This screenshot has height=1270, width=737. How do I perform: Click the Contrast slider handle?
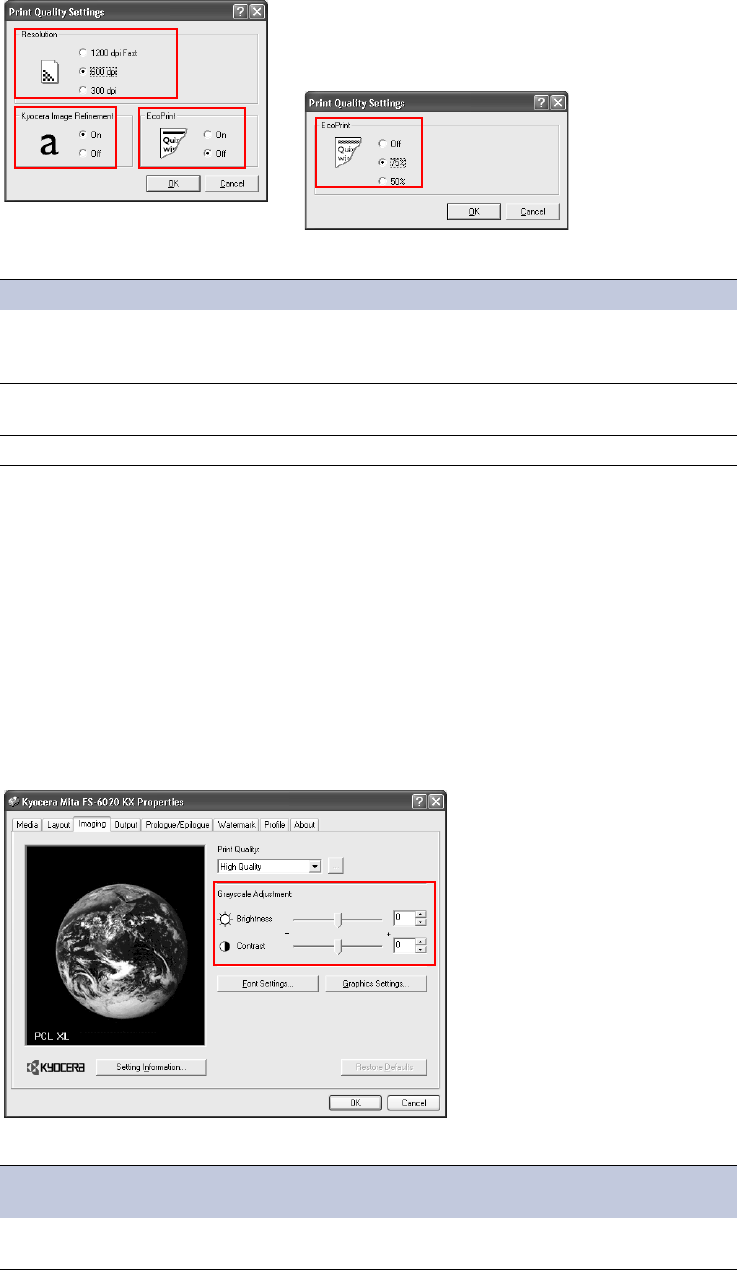pos(341,945)
